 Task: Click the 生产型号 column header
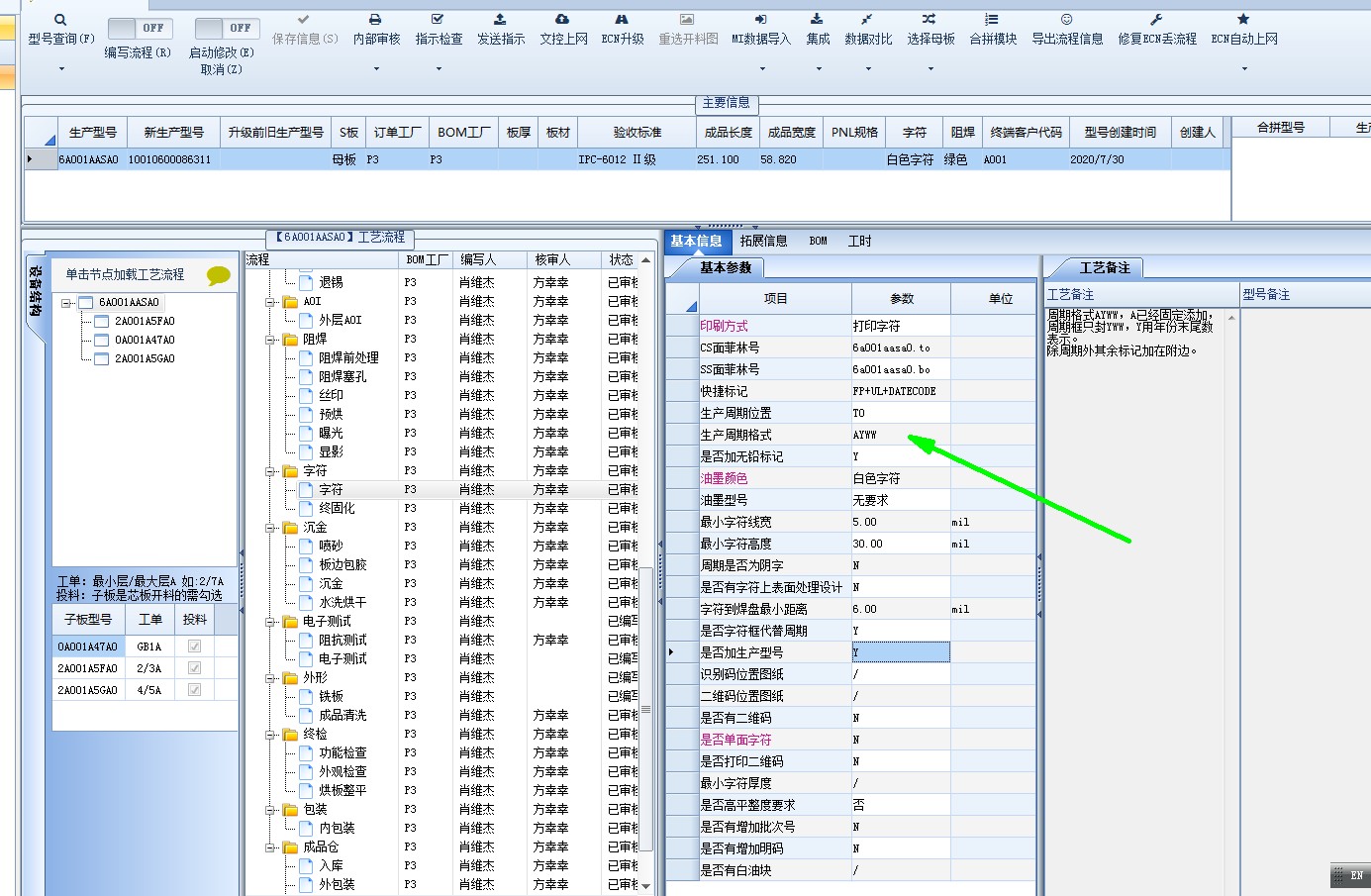point(92,133)
